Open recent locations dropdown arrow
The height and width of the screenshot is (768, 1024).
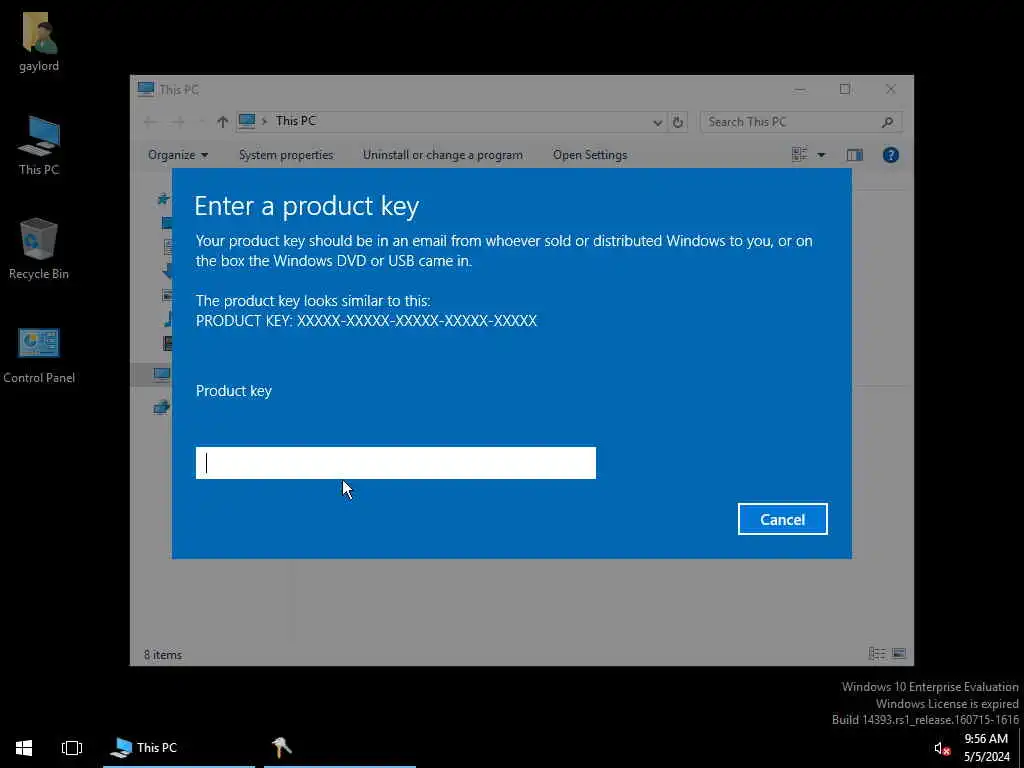click(x=201, y=122)
